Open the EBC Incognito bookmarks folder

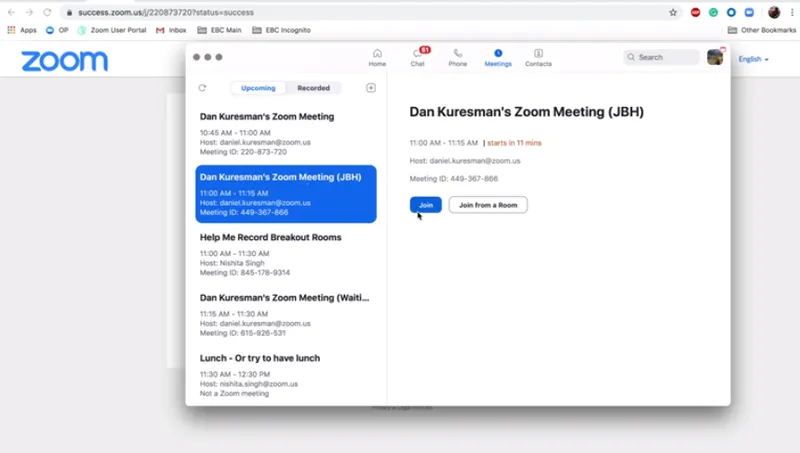(x=282, y=30)
